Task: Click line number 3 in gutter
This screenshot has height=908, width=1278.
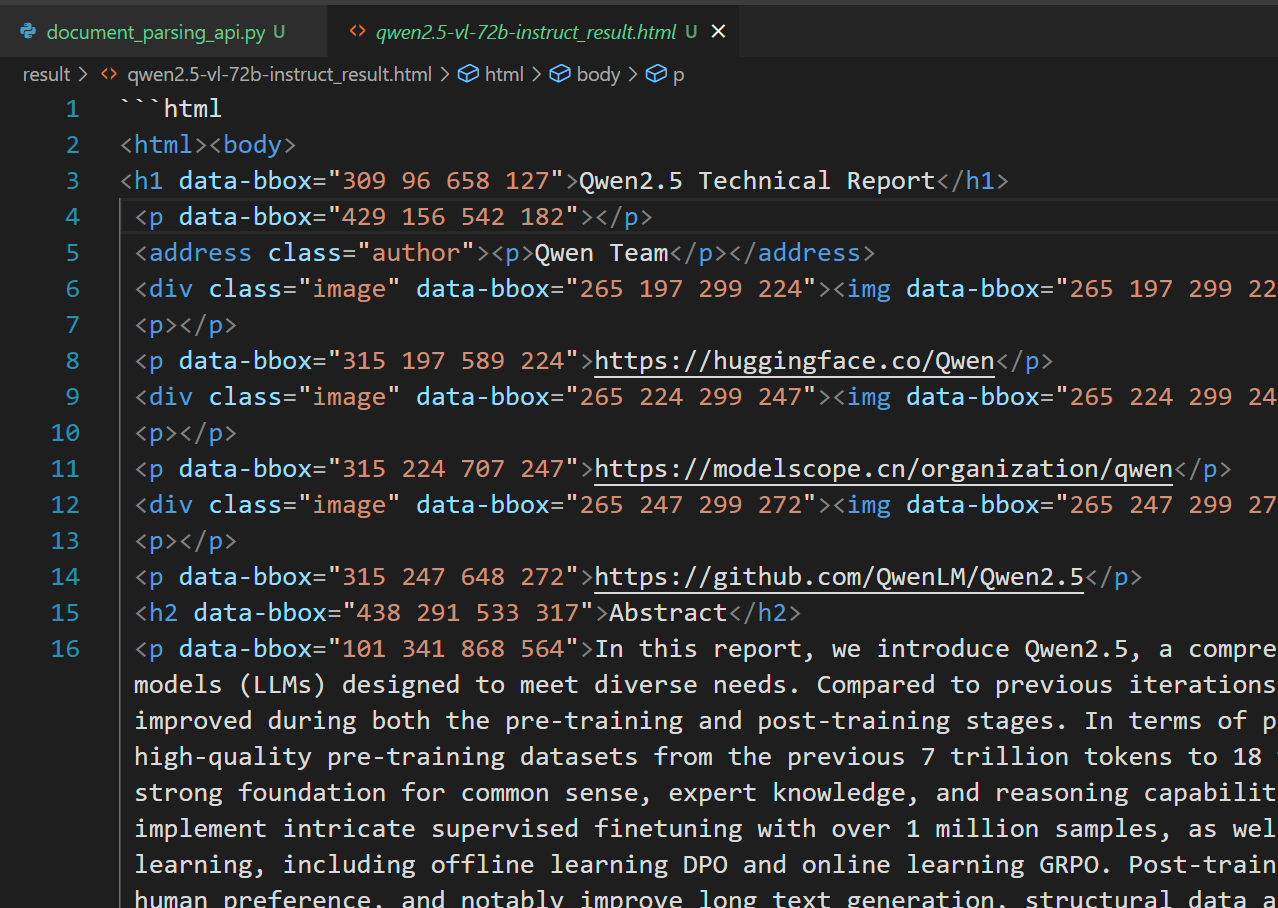Action: coord(72,181)
